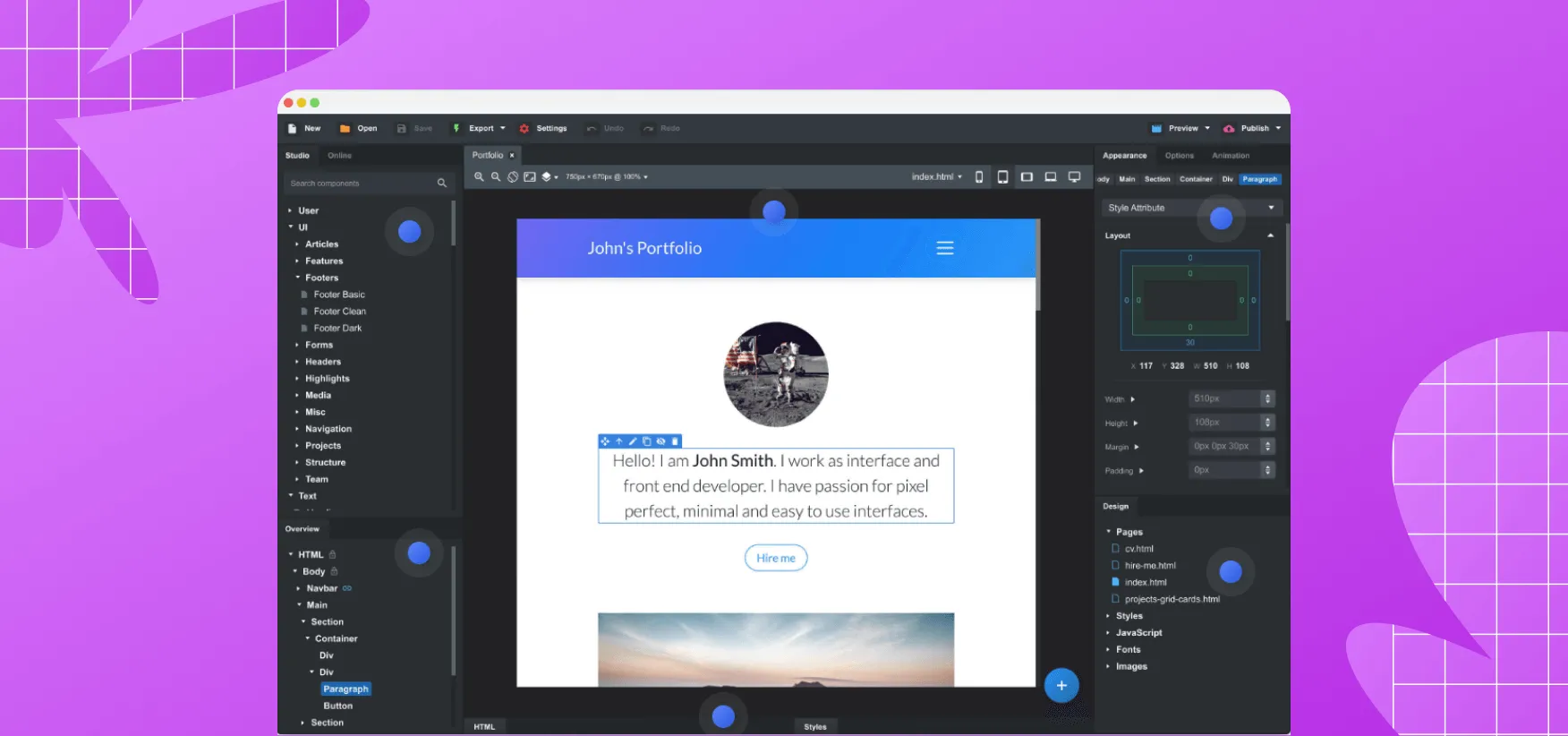Toggle paragraph visibility with crossed-eye icon
Image resolution: width=1568 pixels, height=736 pixels.
[660, 441]
